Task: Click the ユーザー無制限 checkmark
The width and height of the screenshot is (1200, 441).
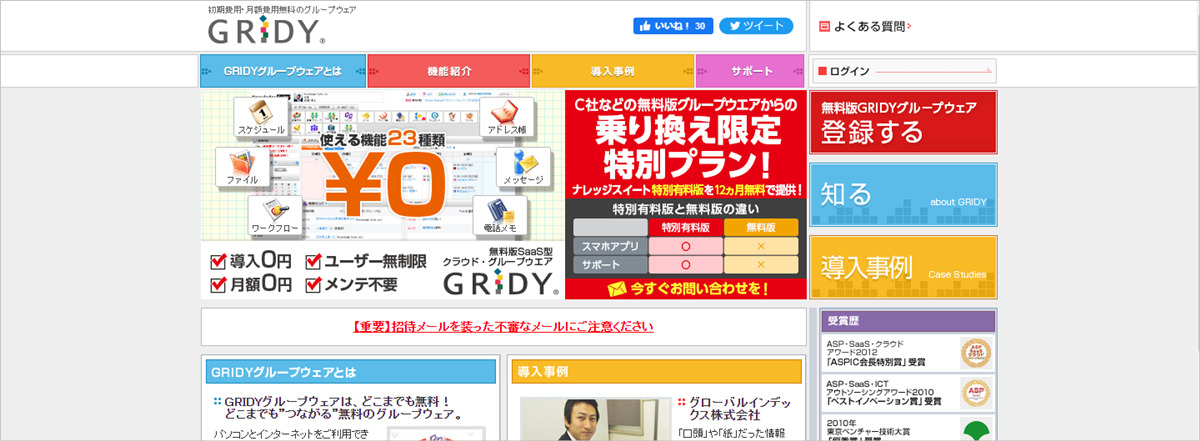Action: pos(313,262)
